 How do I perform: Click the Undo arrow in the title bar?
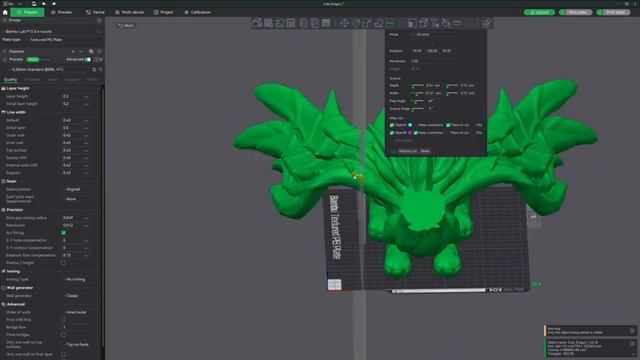[x=44, y=4]
